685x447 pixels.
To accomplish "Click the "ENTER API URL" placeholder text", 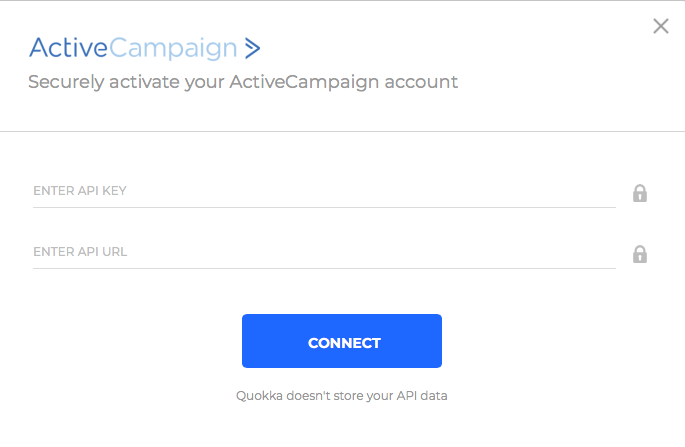I will coord(80,252).
